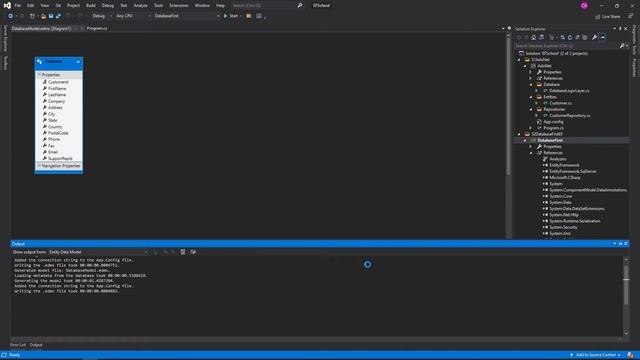The width and height of the screenshot is (640, 360).
Task: Select the DatabaseFirst project node
Action: [550, 140]
